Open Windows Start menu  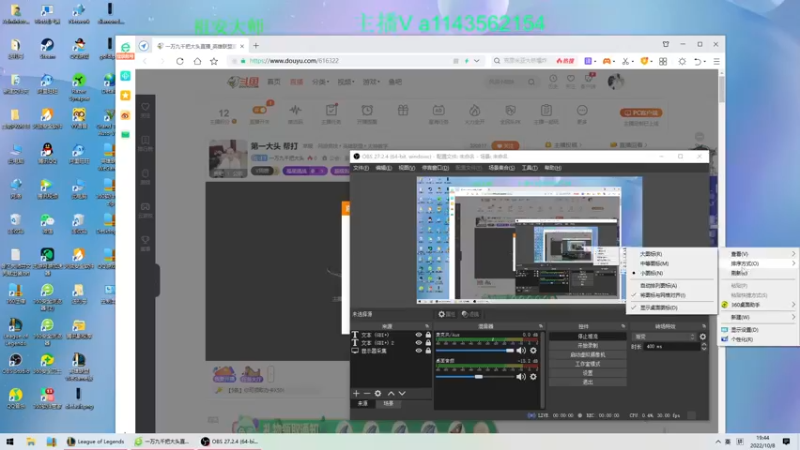pyautogui.click(x=10, y=441)
